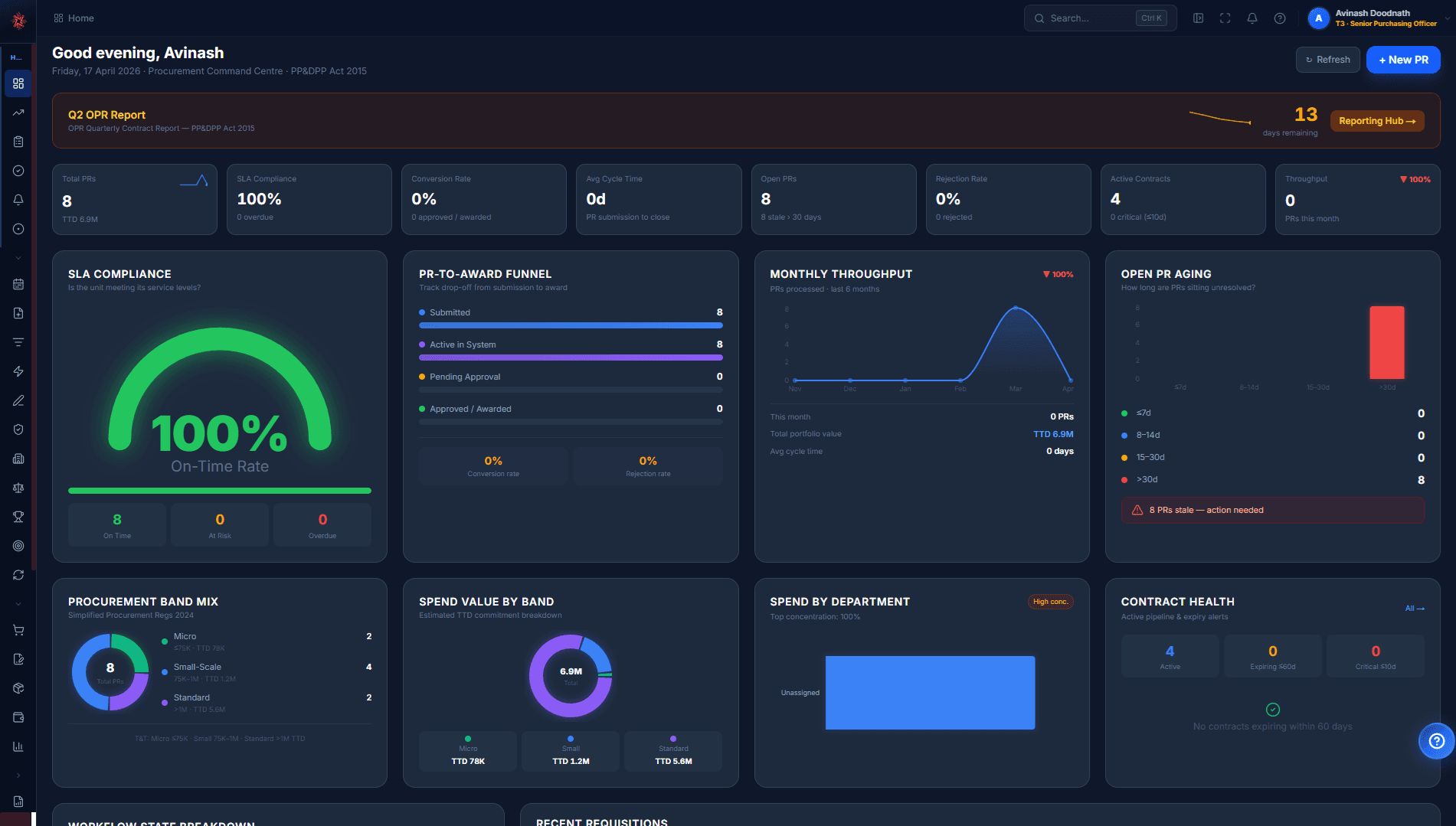Open the calendar sidebar icon

(18, 284)
